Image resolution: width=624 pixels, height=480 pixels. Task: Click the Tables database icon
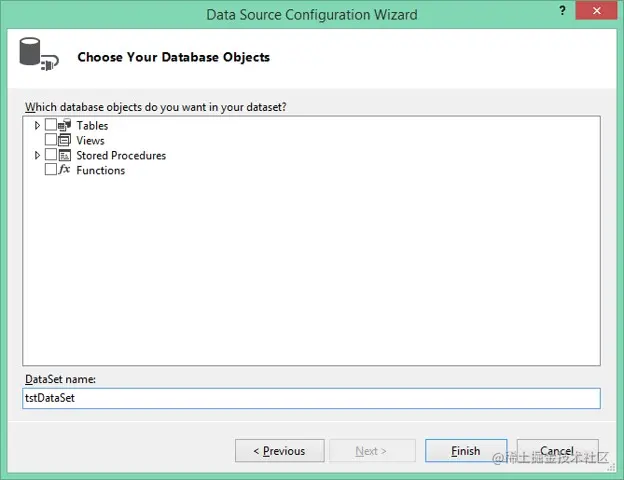click(64, 125)
